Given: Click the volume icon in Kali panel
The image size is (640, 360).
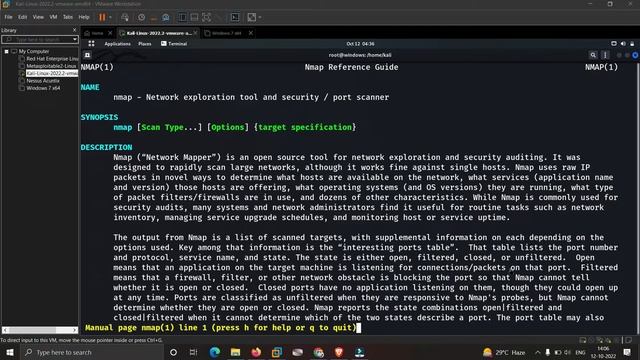Looking at the screenshot, I should pos(623,44).
